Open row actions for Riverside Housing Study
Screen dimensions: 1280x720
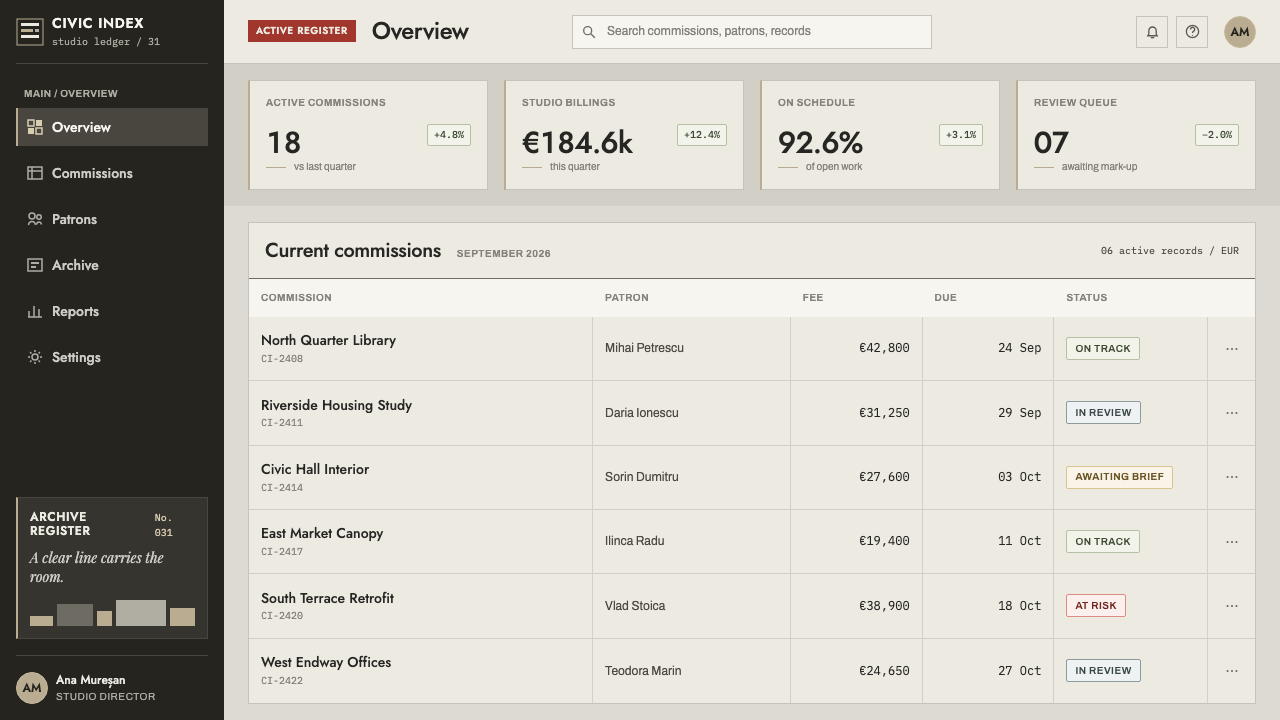(x=1232, y=413)
